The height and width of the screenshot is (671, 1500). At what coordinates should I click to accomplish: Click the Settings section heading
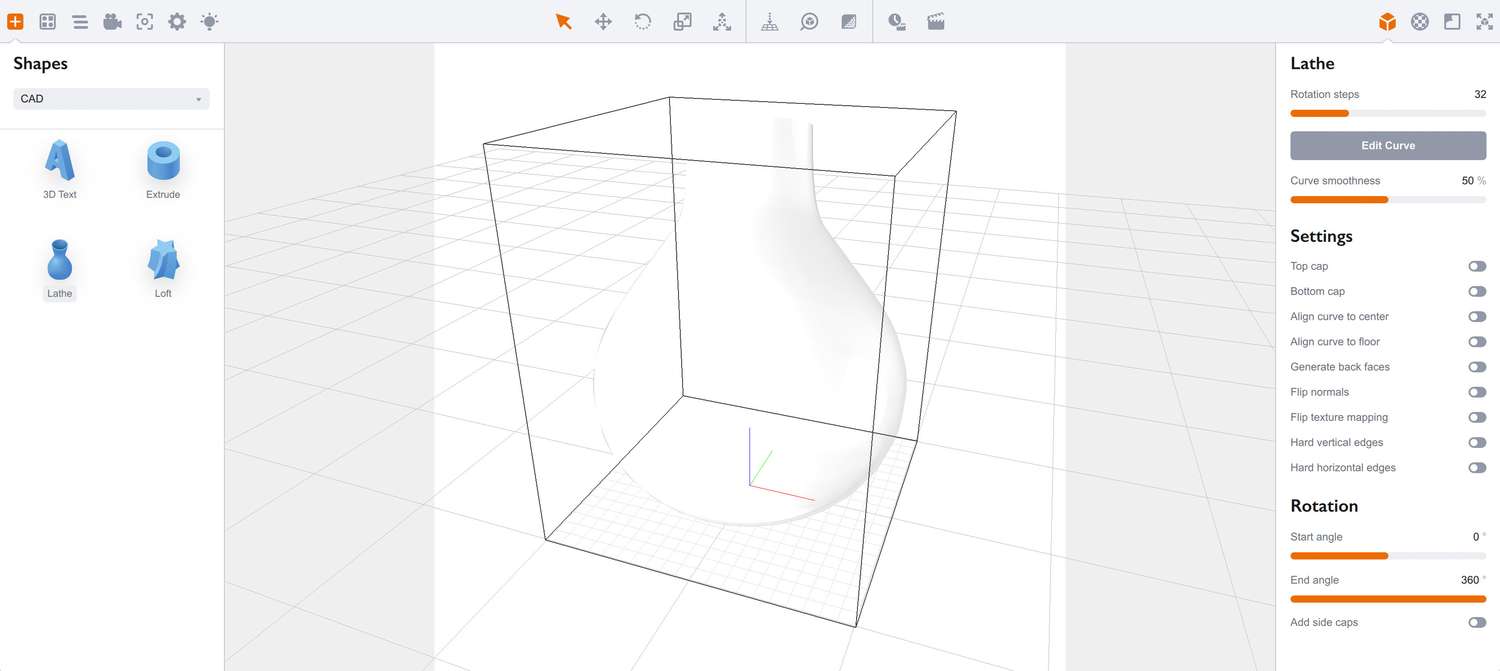click(1321, 236)
